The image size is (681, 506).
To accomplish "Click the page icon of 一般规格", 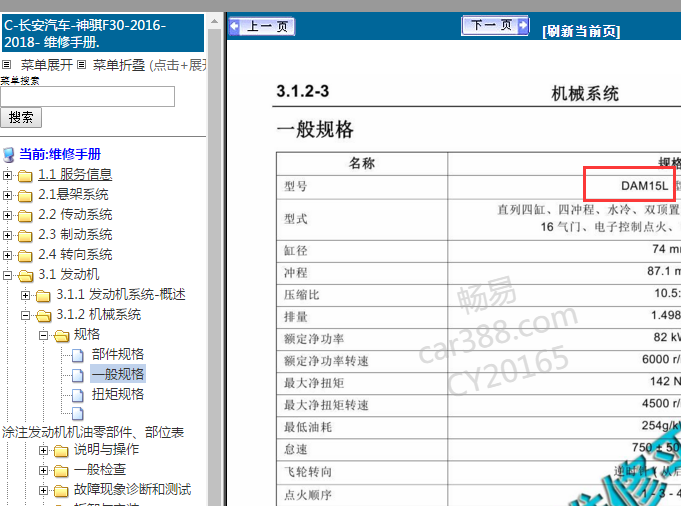I will click(78, 375).
